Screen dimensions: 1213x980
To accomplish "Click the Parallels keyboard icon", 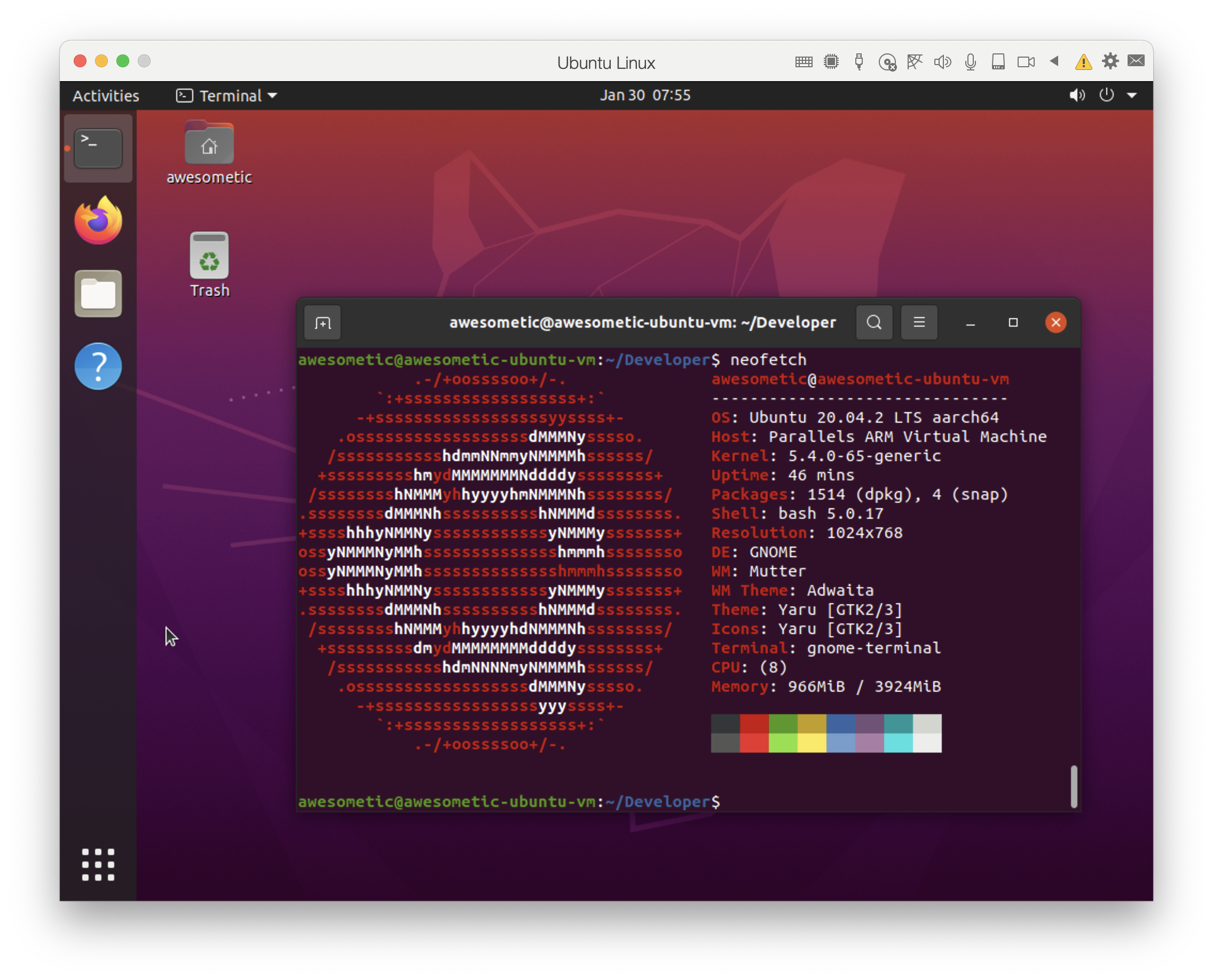I will (x=803, y=61).
